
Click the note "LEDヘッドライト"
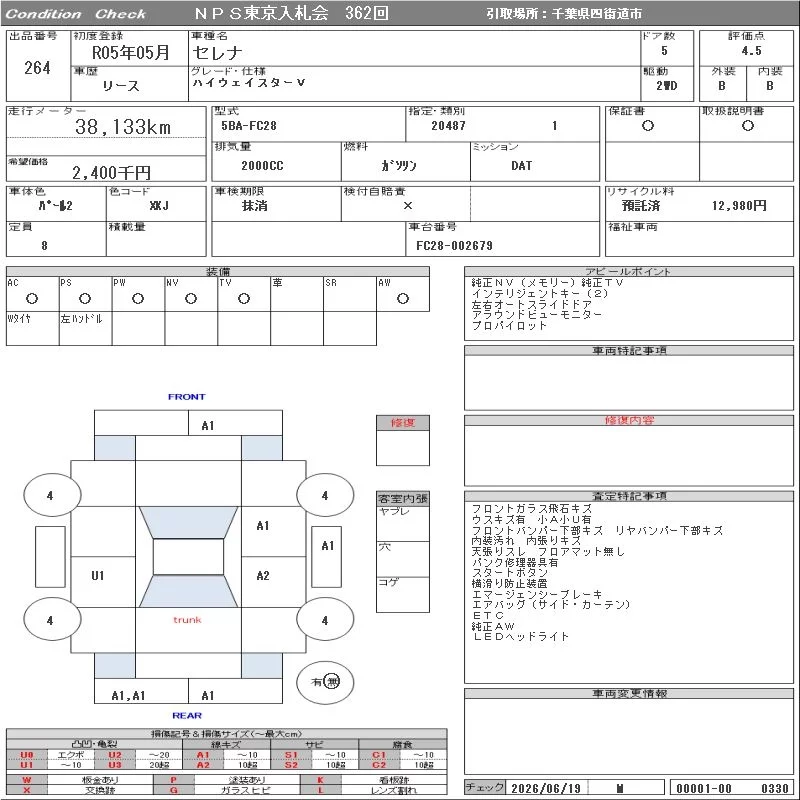pos(520,637)
